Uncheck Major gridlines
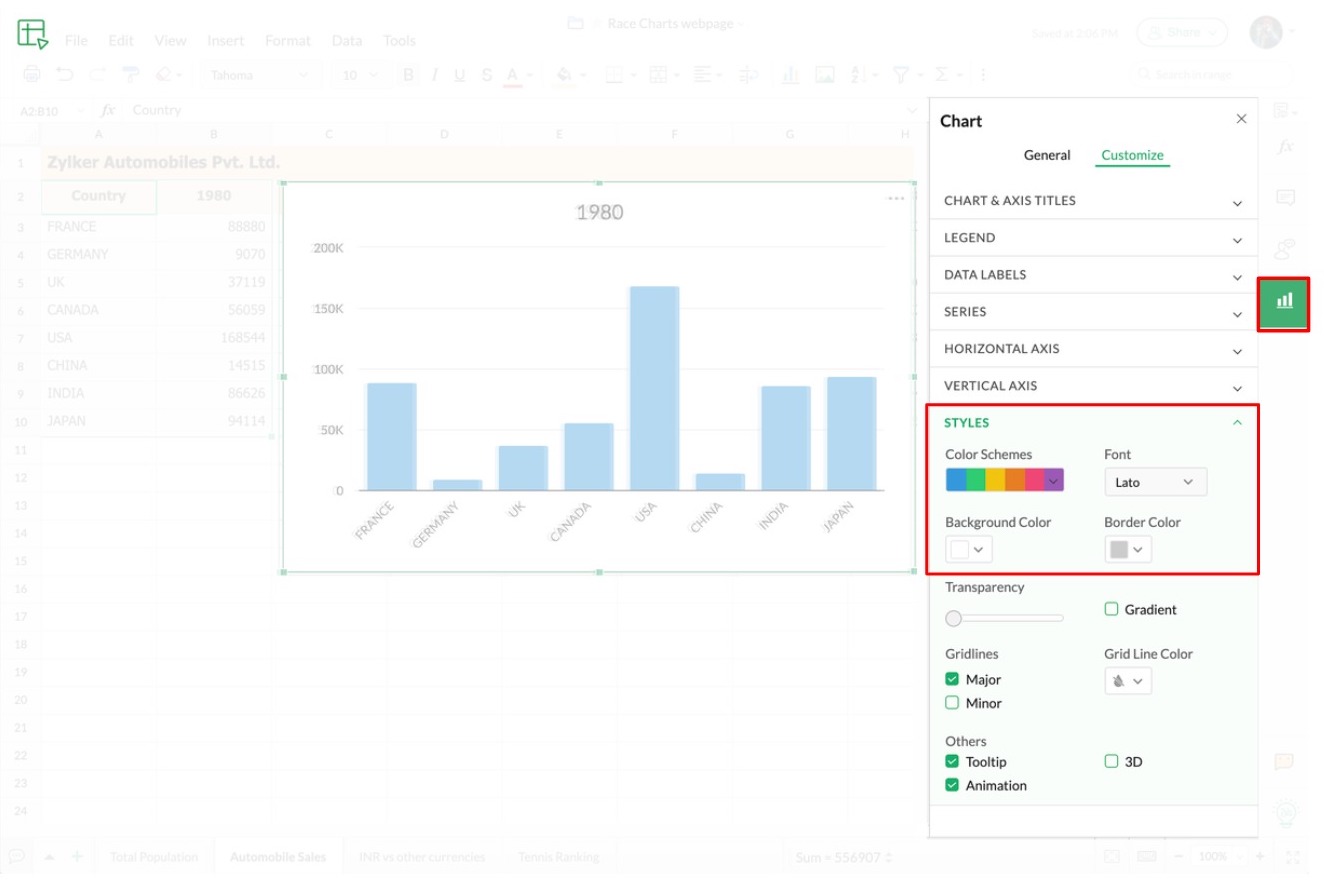Screen dimensions: 1324x894 tap(952, 679)
